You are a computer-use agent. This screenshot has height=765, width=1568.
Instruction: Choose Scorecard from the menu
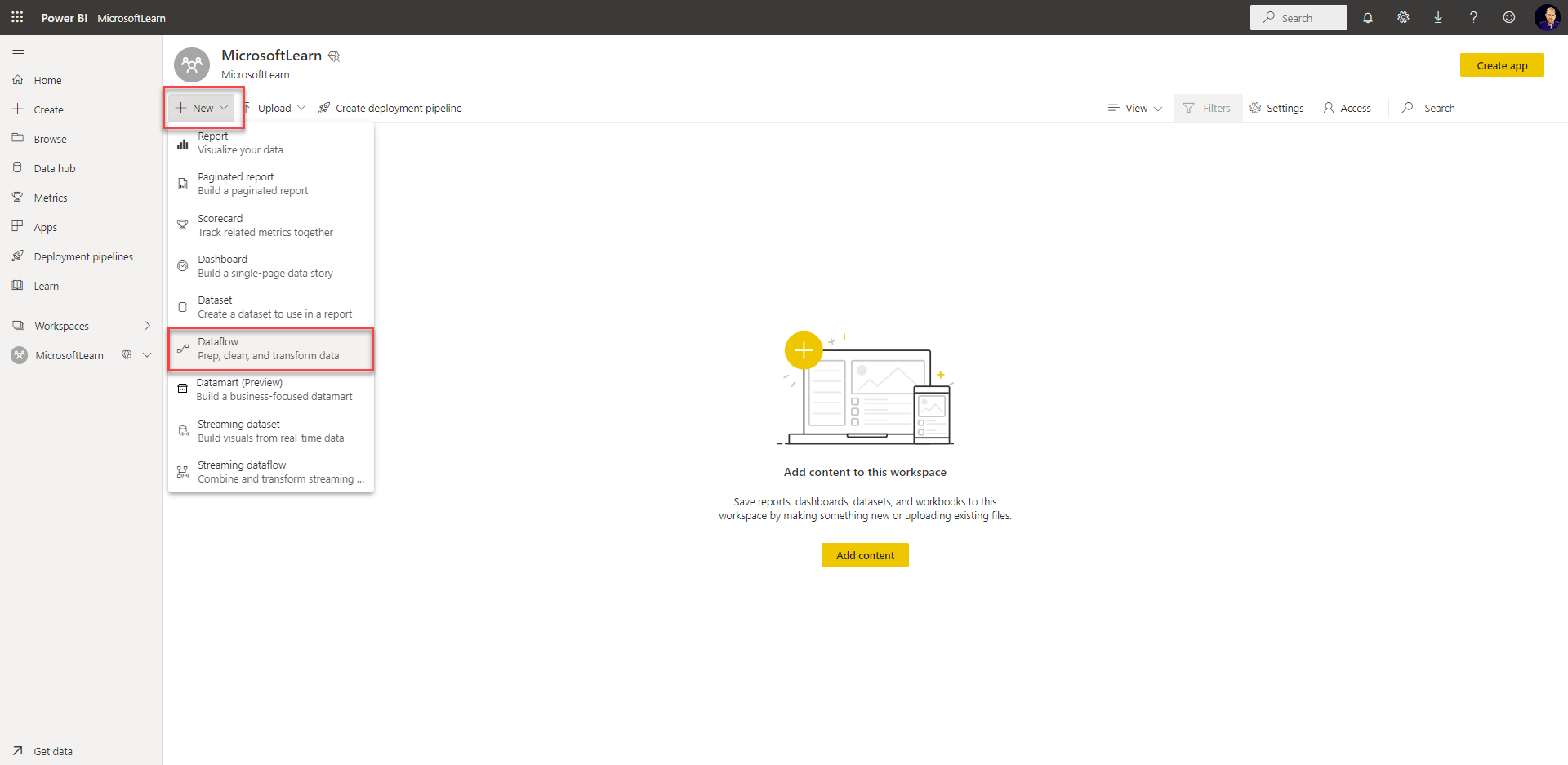pyautogui.click(x=271, y=225)
